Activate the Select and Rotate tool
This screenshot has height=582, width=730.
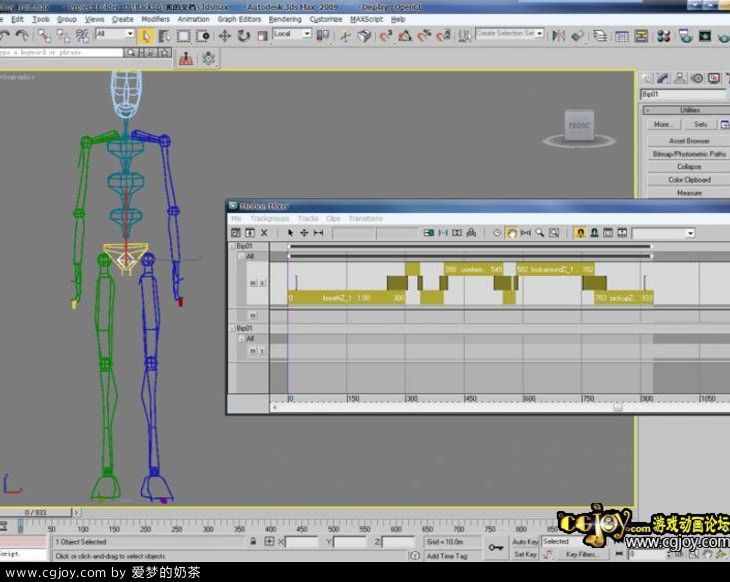click(243, 35)
